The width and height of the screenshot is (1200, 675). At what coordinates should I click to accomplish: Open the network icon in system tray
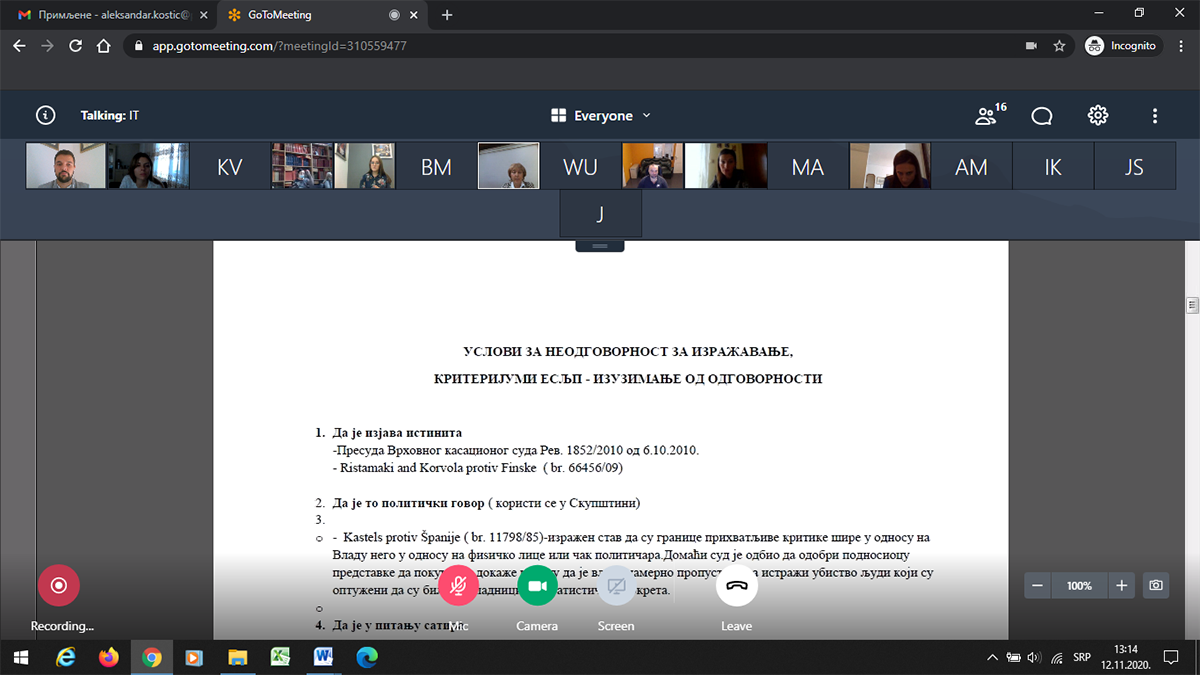[1057, 657]
